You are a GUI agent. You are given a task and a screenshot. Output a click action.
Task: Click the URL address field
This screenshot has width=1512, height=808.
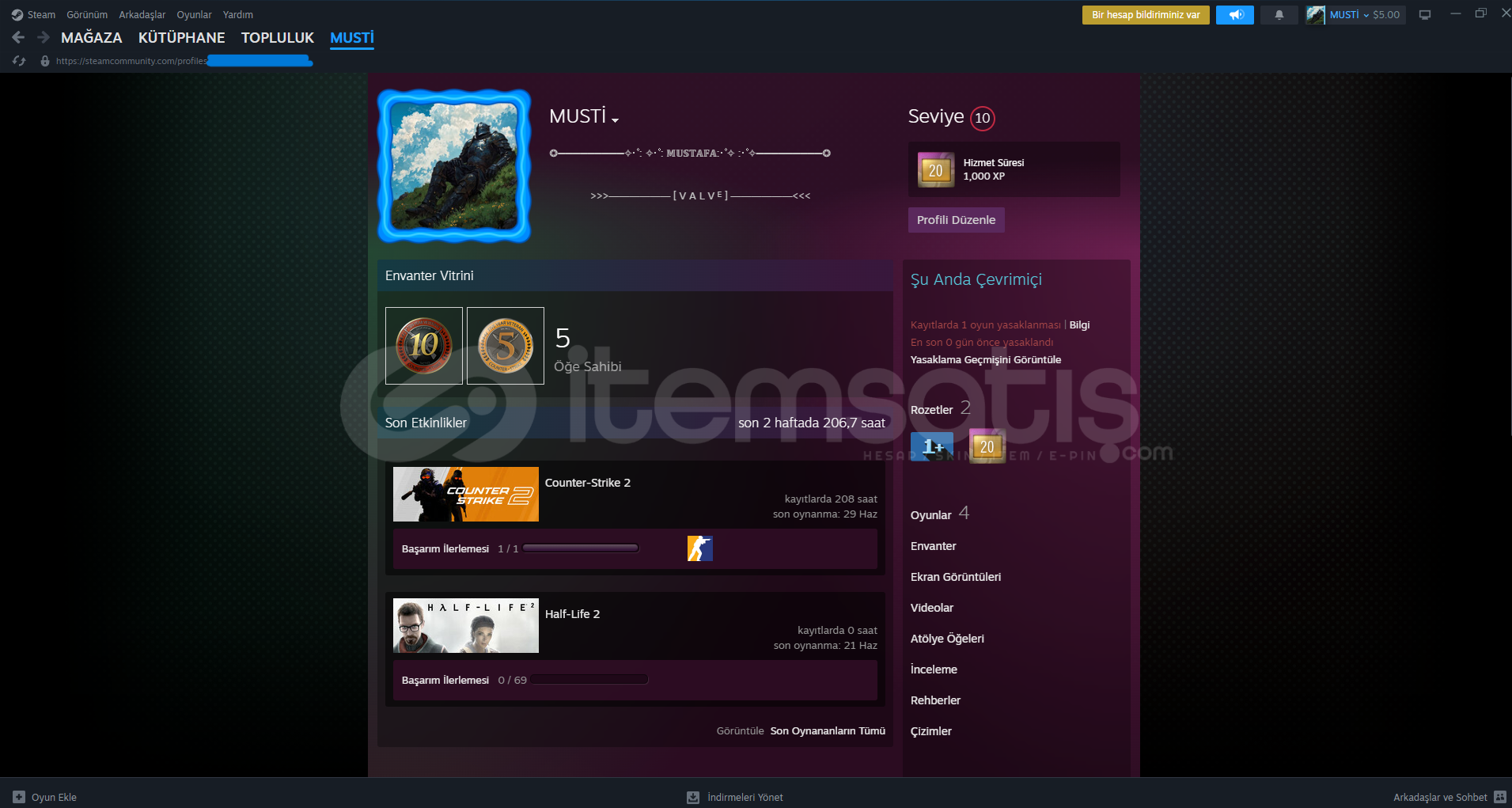click(184, 61)
